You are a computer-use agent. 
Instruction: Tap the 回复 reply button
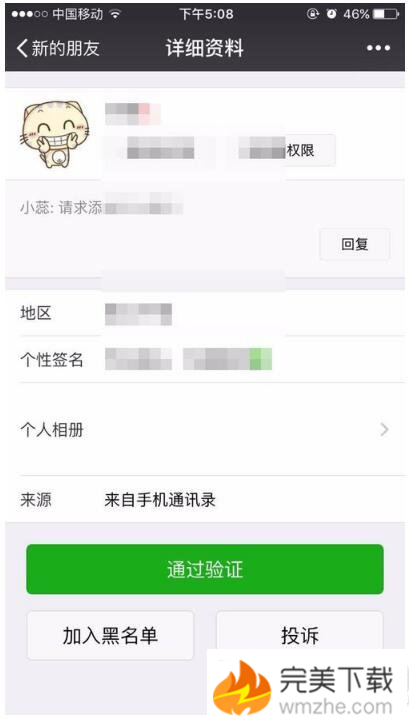tap(354, 244)
